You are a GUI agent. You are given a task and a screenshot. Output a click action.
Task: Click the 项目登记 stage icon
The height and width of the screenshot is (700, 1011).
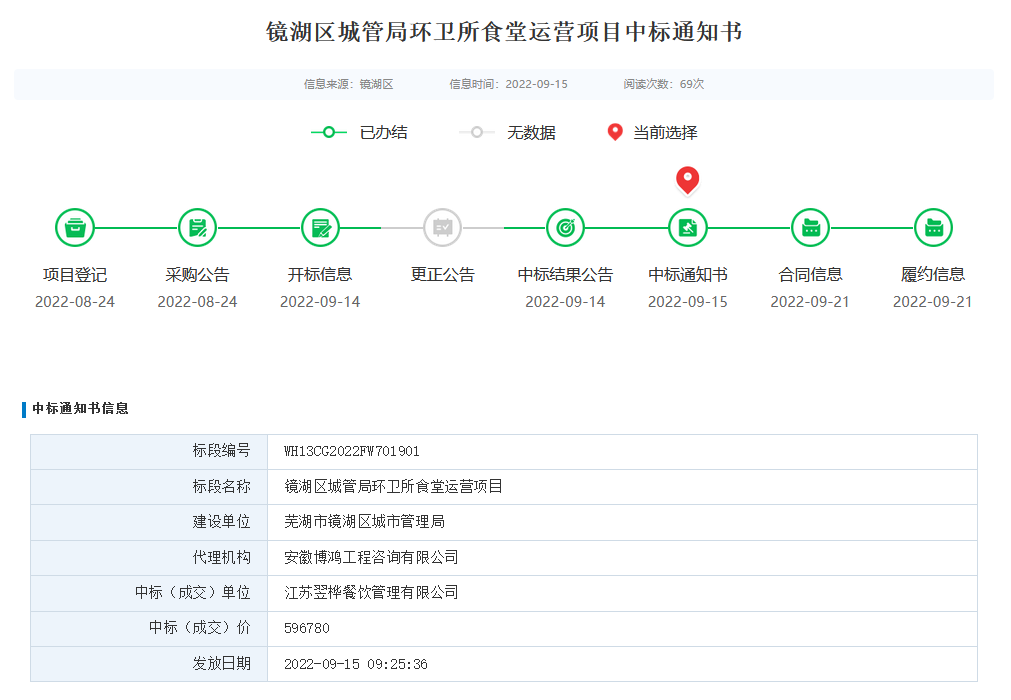74,227
